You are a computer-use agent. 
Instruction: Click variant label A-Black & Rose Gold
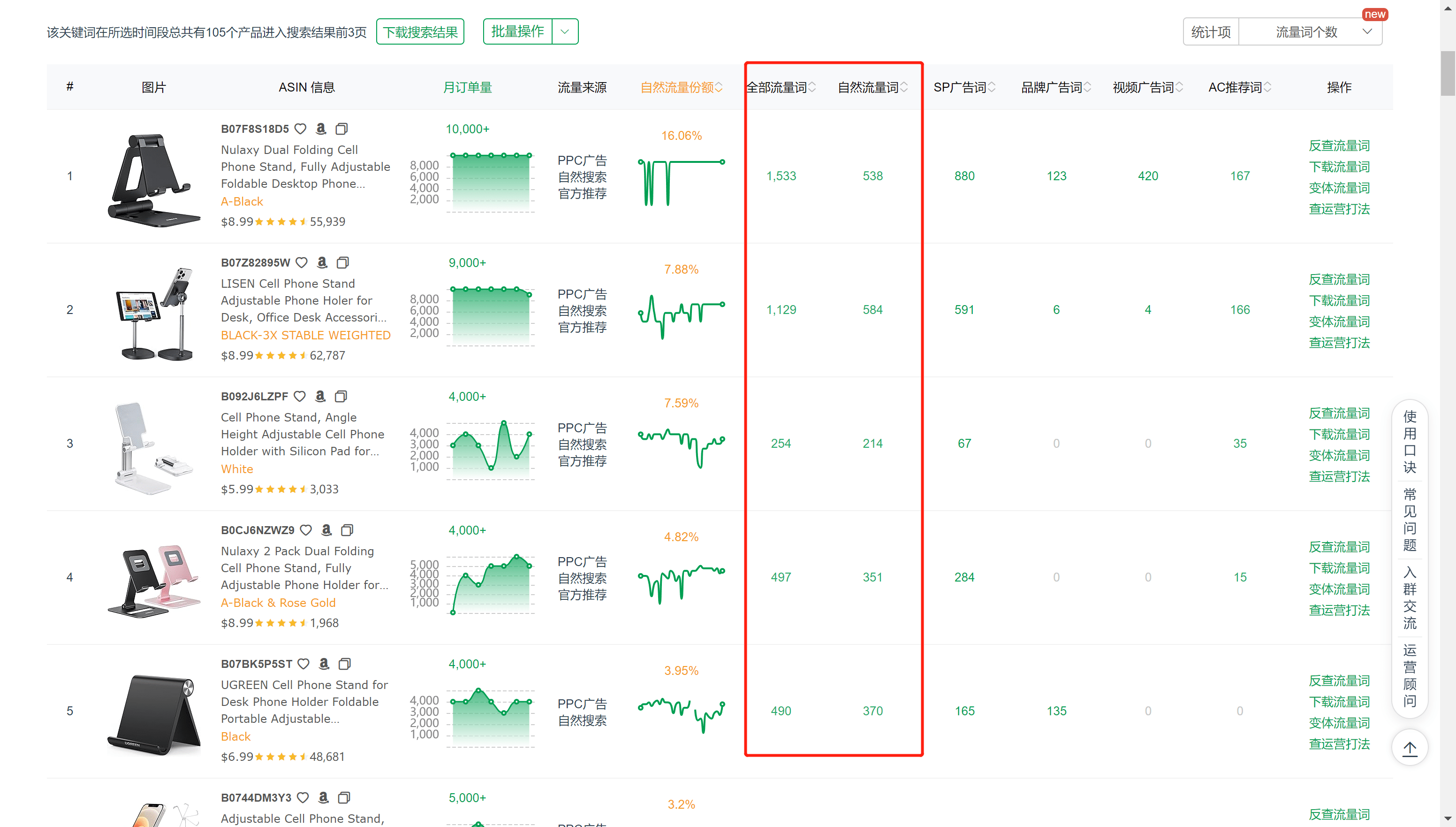278,603
